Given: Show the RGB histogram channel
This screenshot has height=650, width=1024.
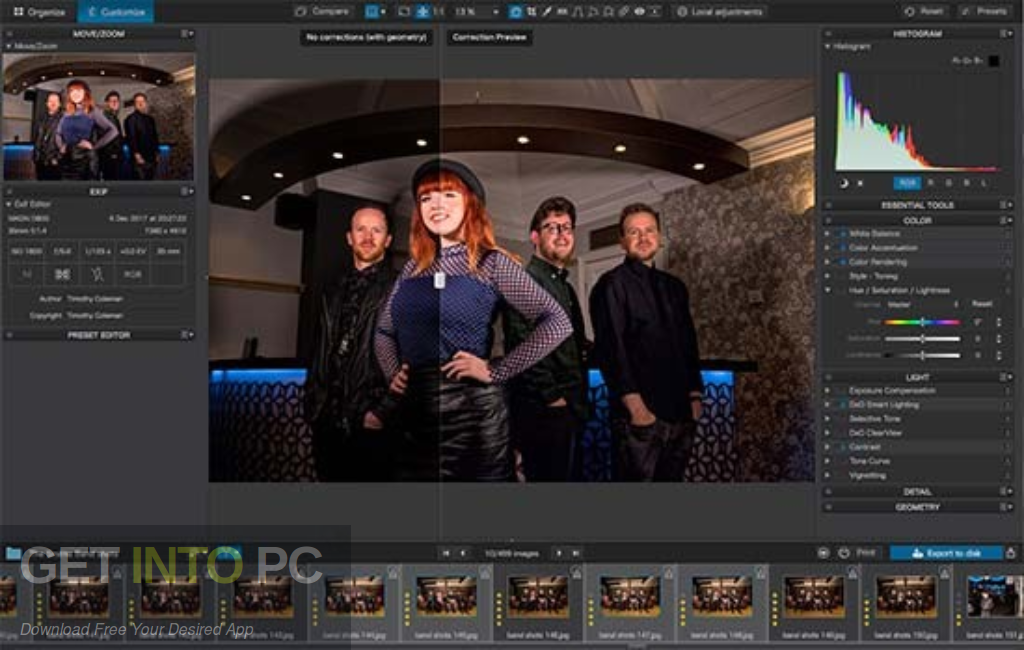Looking at the screenshot, I should point(907,184).
